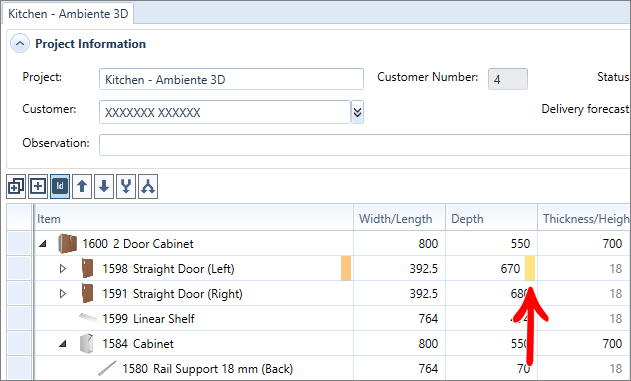Viewport: 631px width, 381px height.
Task: Click the merge branches toolbar icon
Action: (126, 186)
